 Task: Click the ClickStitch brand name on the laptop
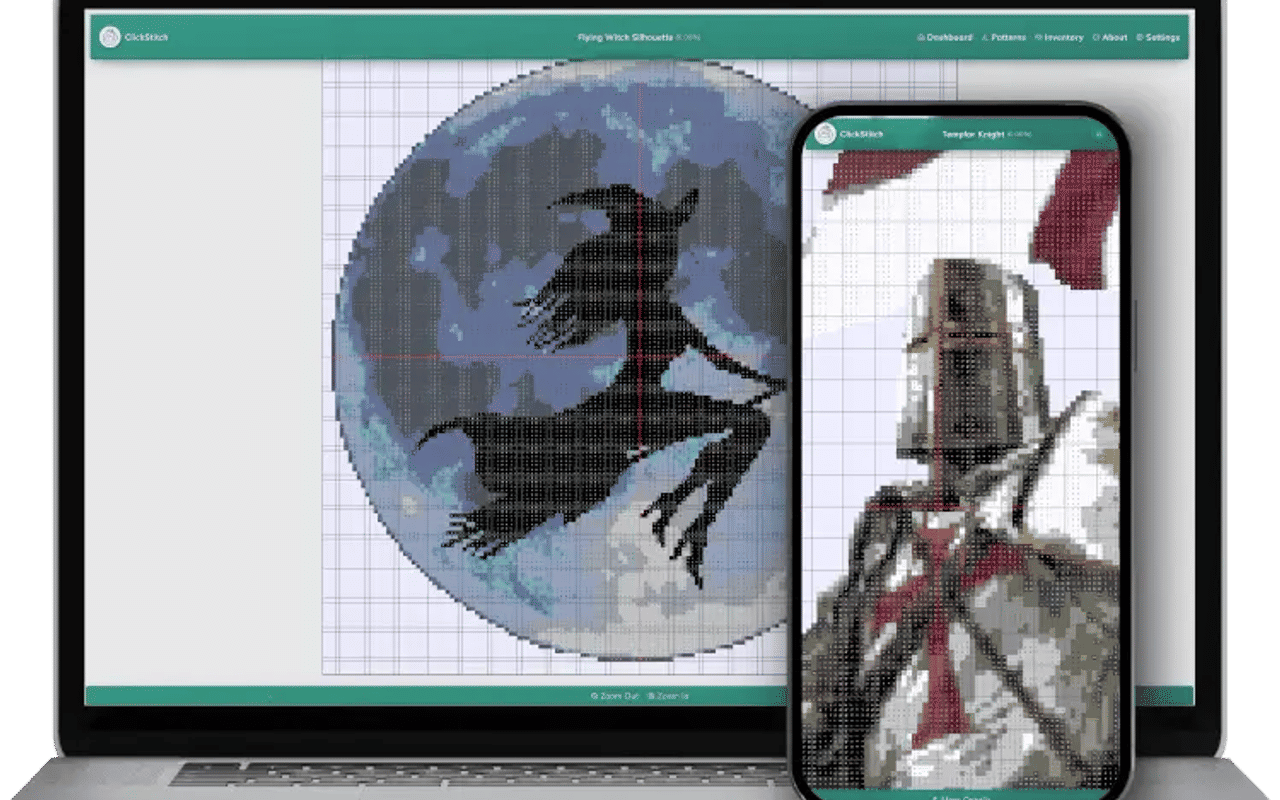tap(147, 38)
